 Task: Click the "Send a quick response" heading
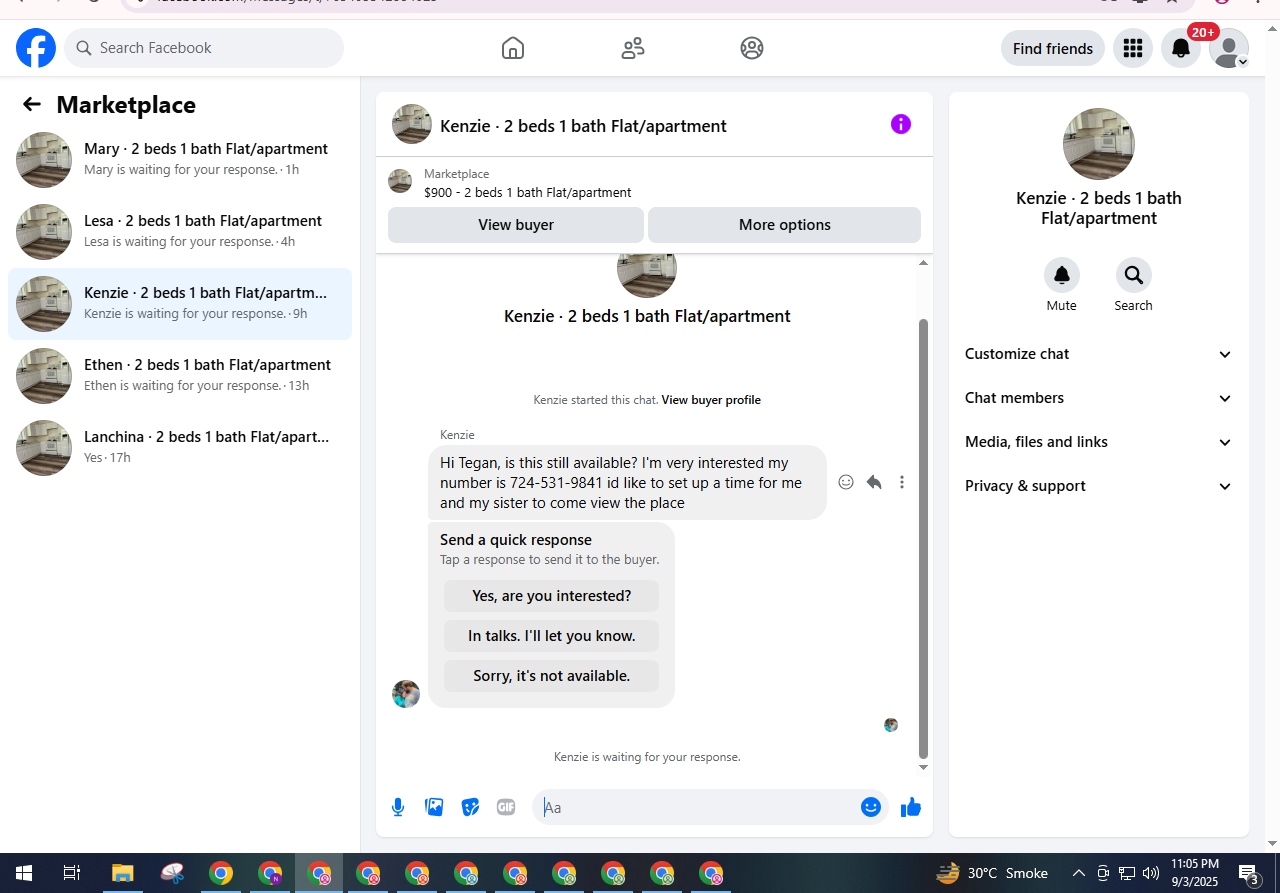(516, 540)
